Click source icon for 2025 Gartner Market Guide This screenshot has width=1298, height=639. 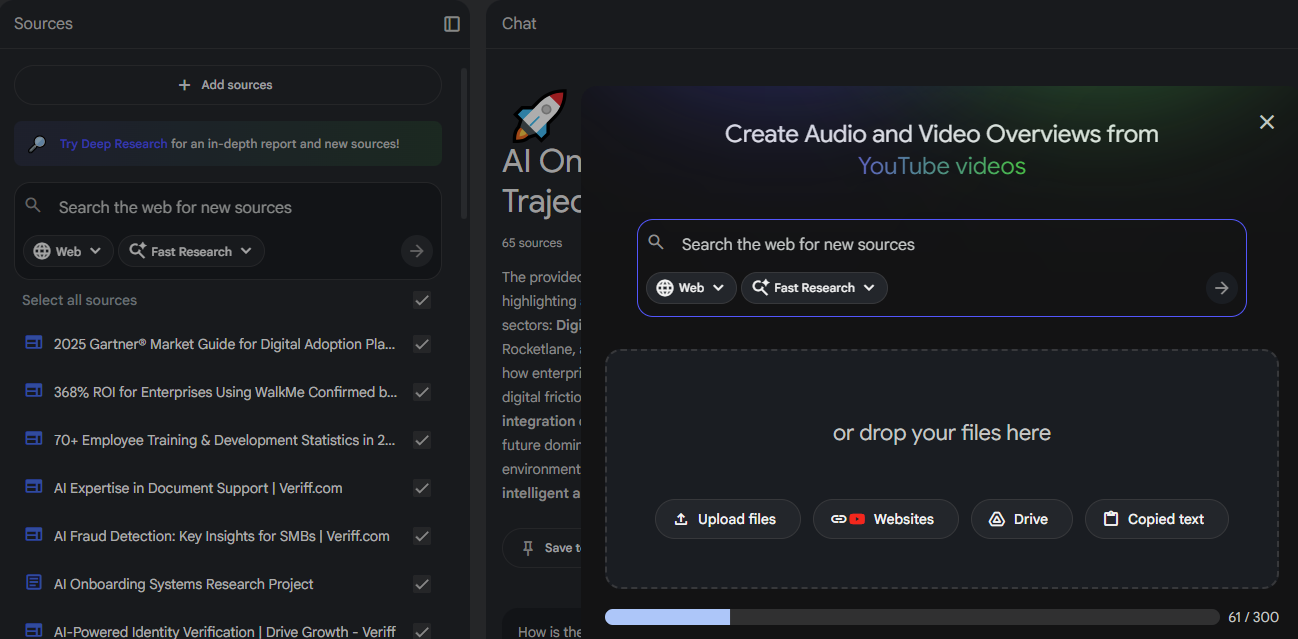(x=34, y=343)
